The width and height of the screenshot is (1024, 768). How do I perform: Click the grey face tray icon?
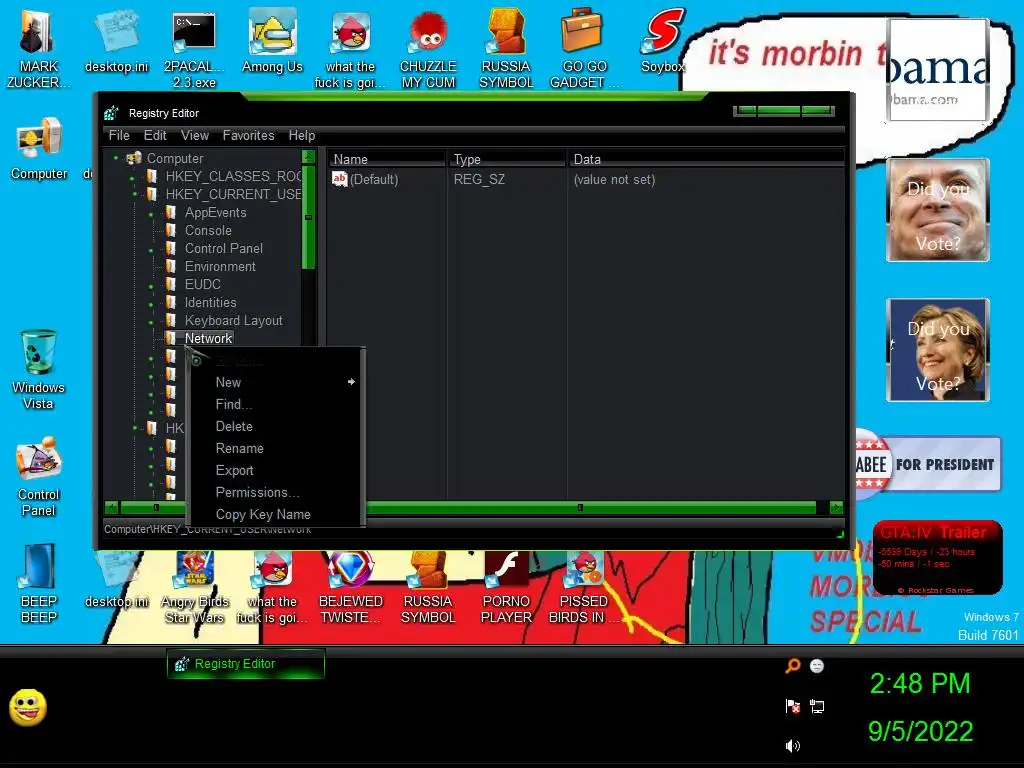click(817, 666)
